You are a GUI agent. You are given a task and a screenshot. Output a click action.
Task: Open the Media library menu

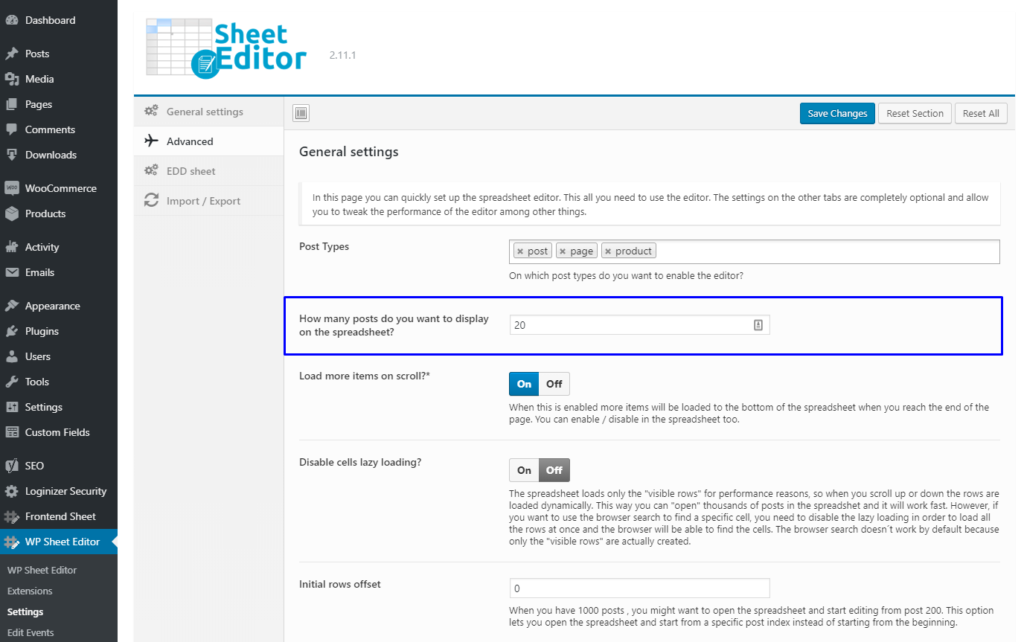point(39,79)
